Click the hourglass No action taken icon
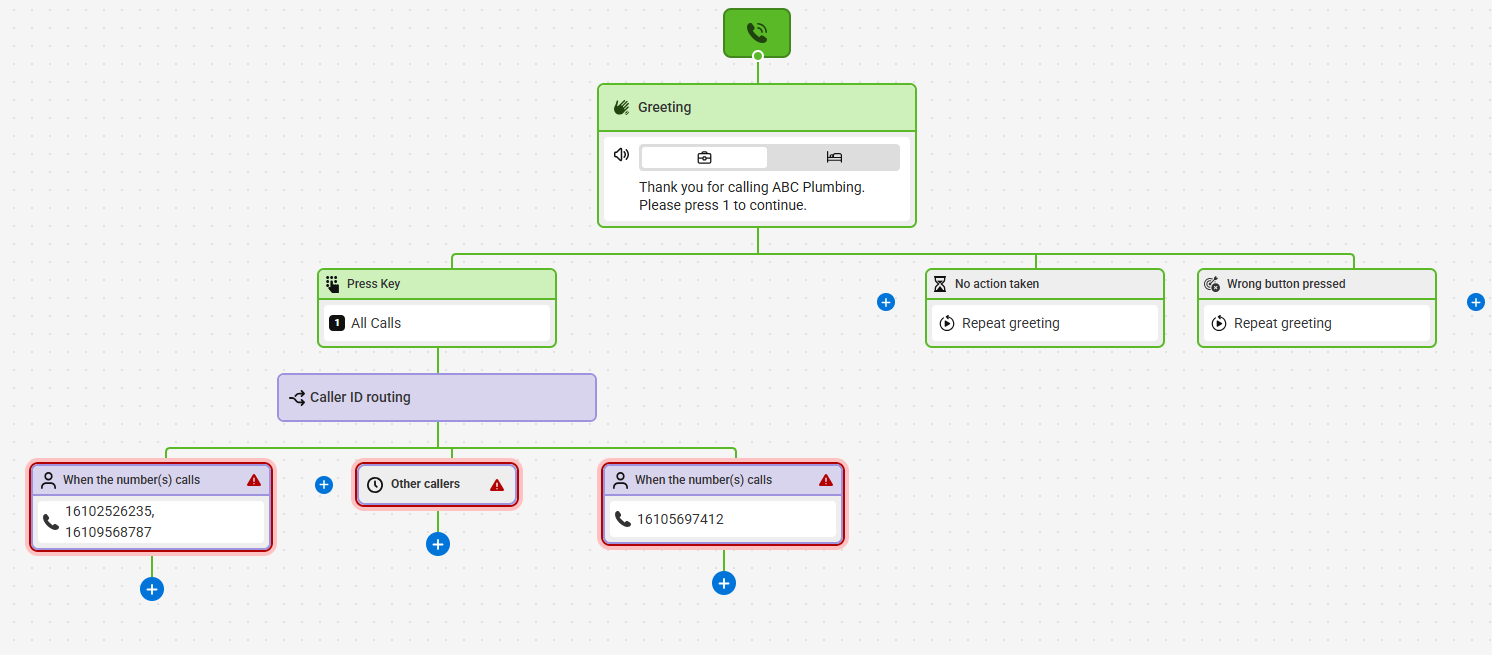The height and width of the screenshot is (655, 1492). coord(940,284)
